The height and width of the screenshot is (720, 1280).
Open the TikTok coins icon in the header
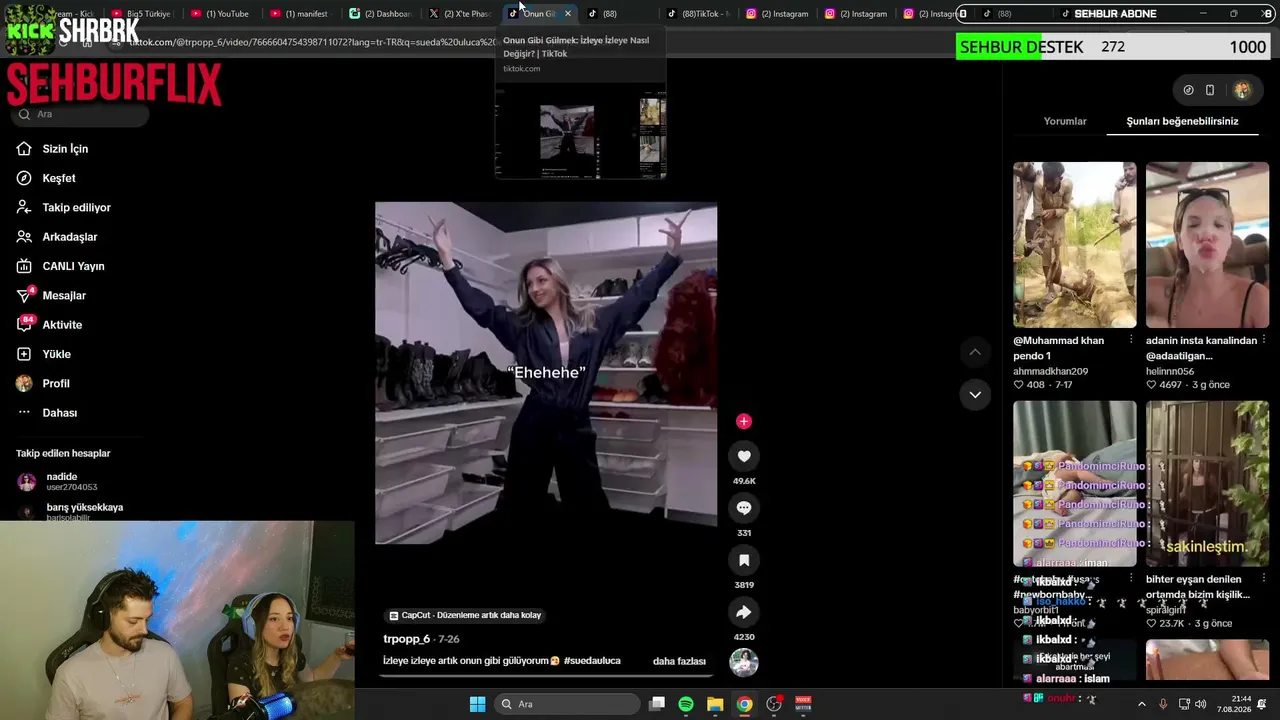[1188, 90]
